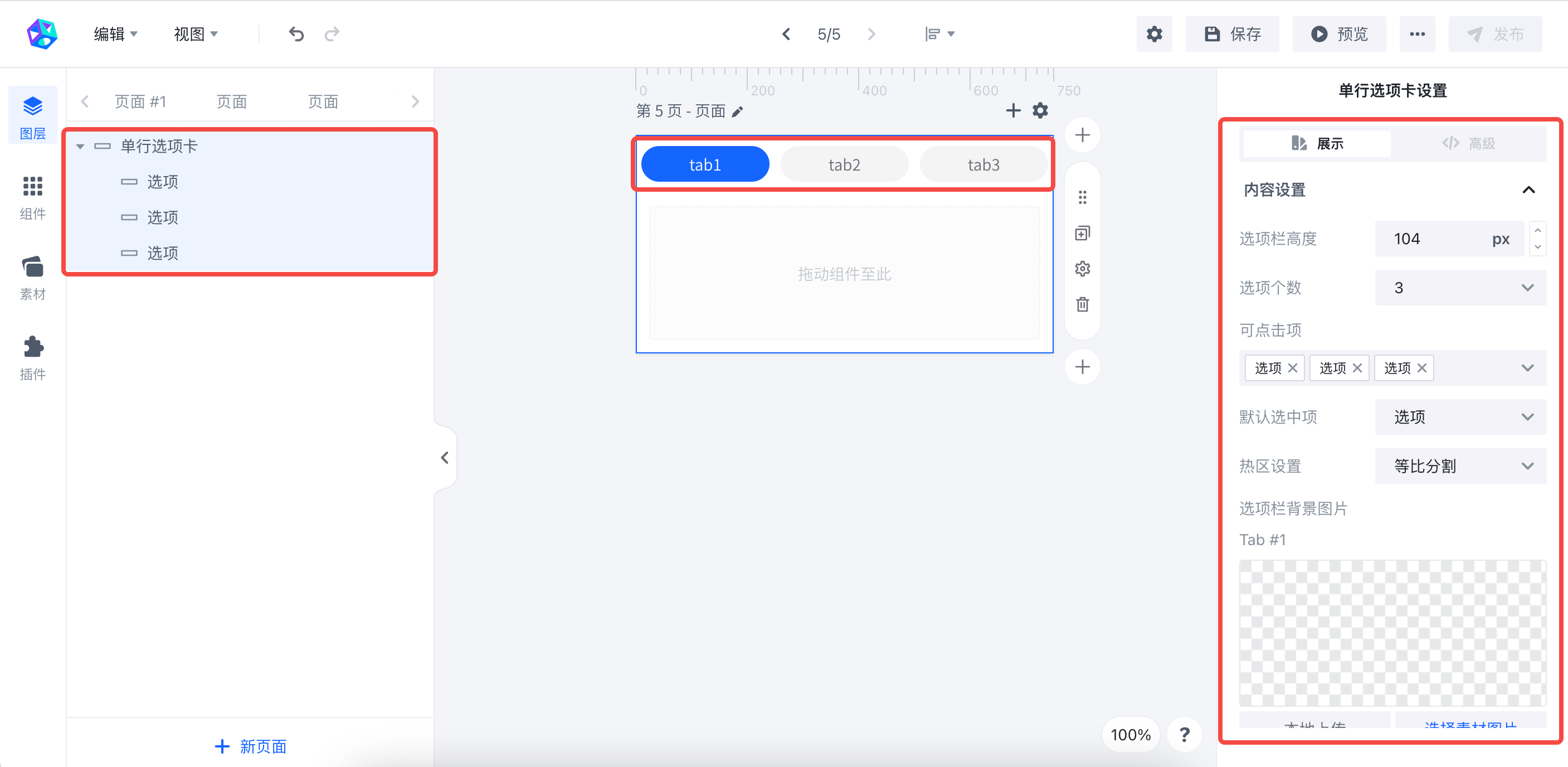
Task: Open the alignment dropdown in top bar
Action: click(x=939, y=34)
